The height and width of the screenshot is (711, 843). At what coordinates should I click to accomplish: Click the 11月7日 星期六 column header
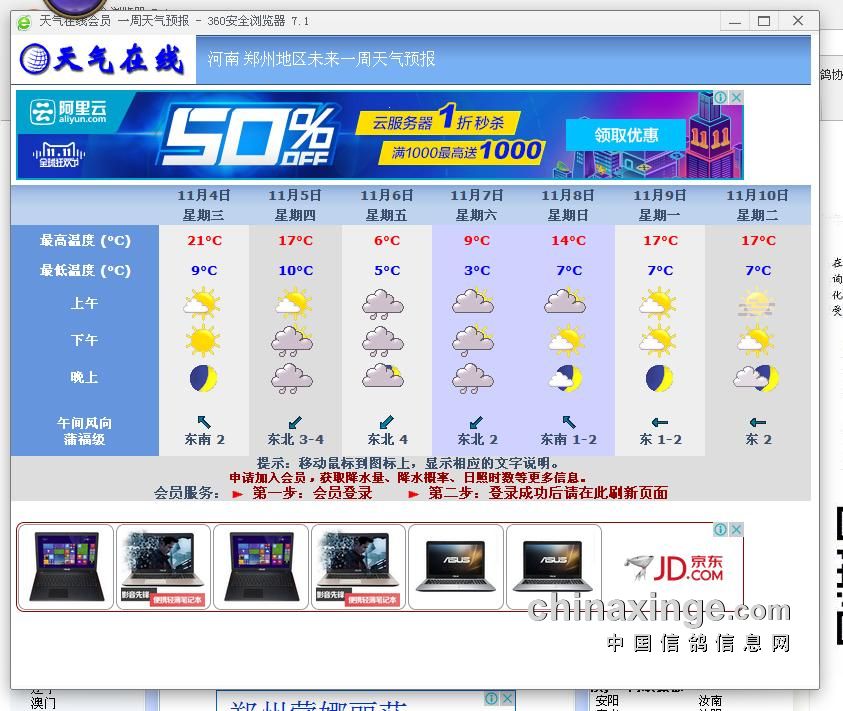[476, 205]
